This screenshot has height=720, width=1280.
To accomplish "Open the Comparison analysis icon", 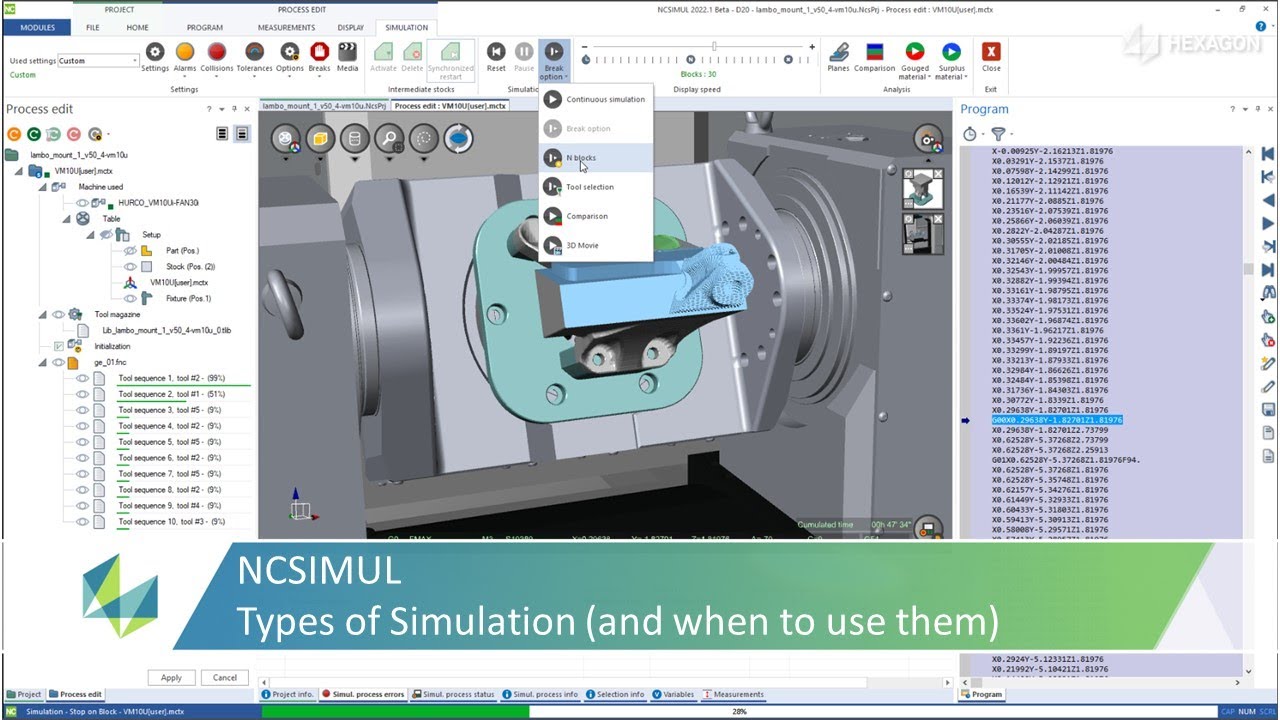I will click(x=874, y=52).
